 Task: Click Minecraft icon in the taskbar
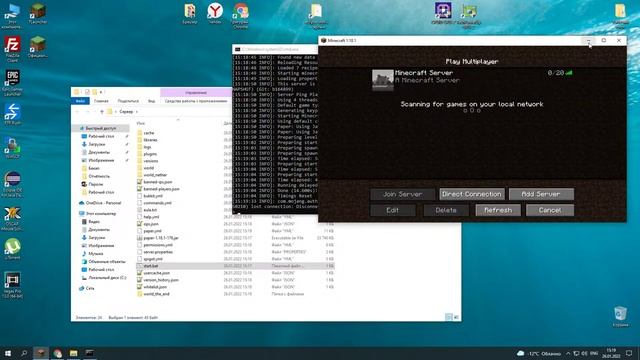41,353
